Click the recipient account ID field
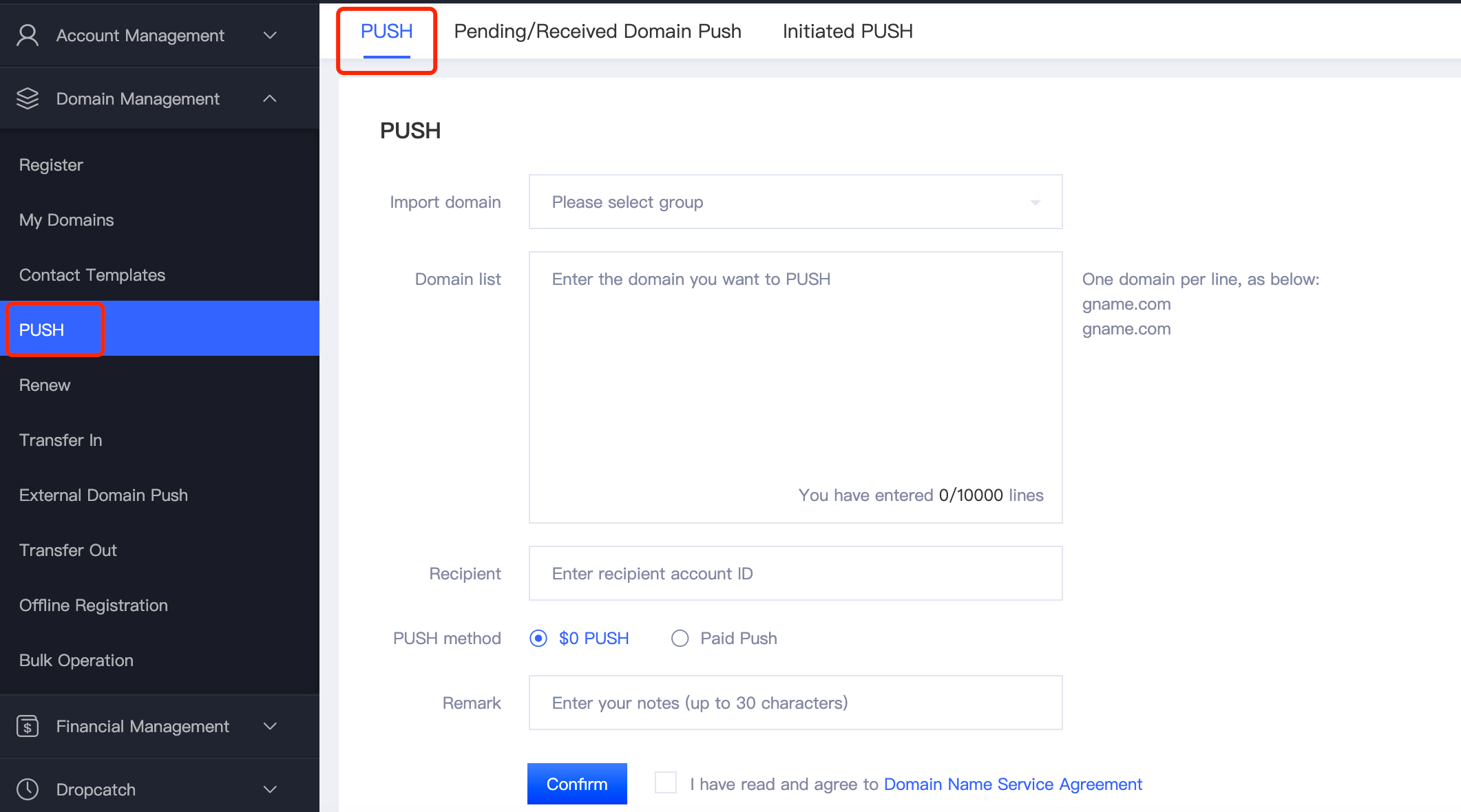The width and height of the screenshot is (1461, 812). pos(795,573)
